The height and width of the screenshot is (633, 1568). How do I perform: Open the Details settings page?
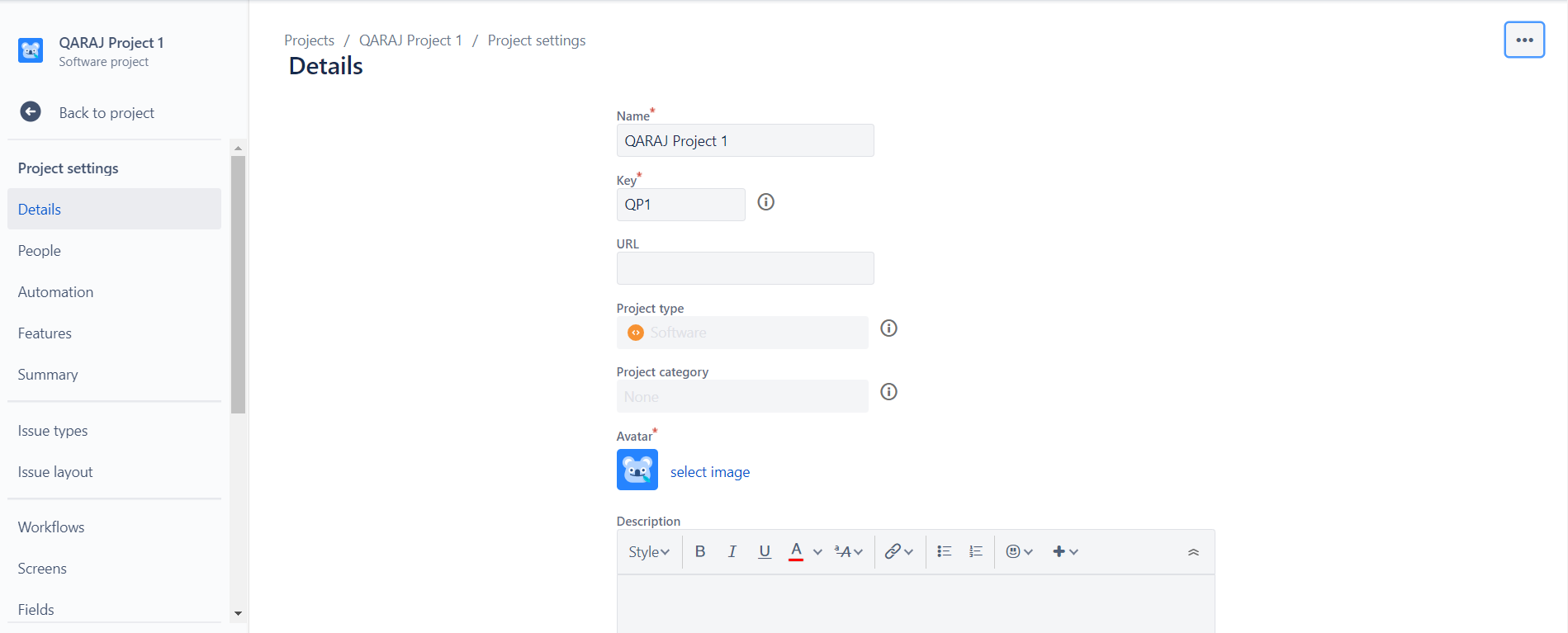(x=114, y=209)
